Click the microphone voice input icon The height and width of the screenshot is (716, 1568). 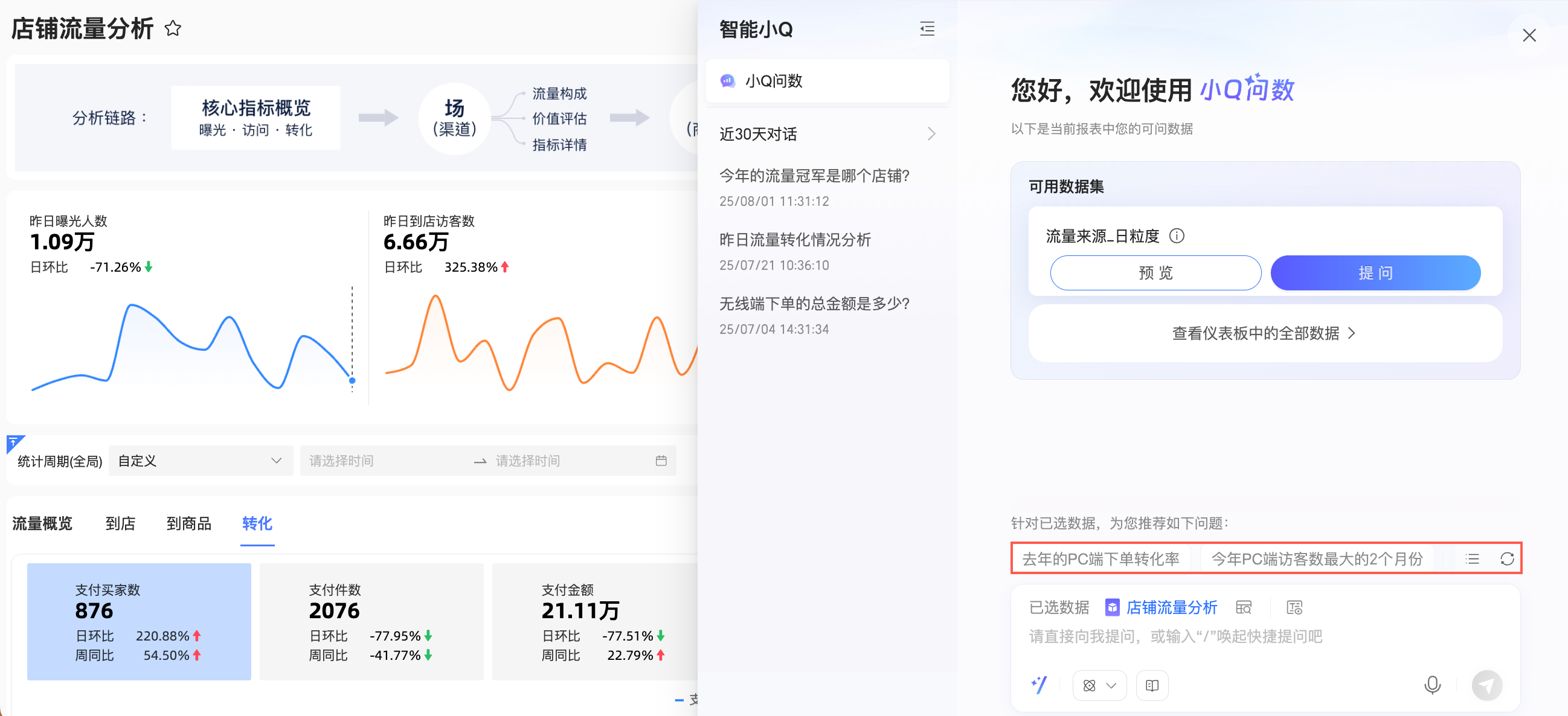1432,685
